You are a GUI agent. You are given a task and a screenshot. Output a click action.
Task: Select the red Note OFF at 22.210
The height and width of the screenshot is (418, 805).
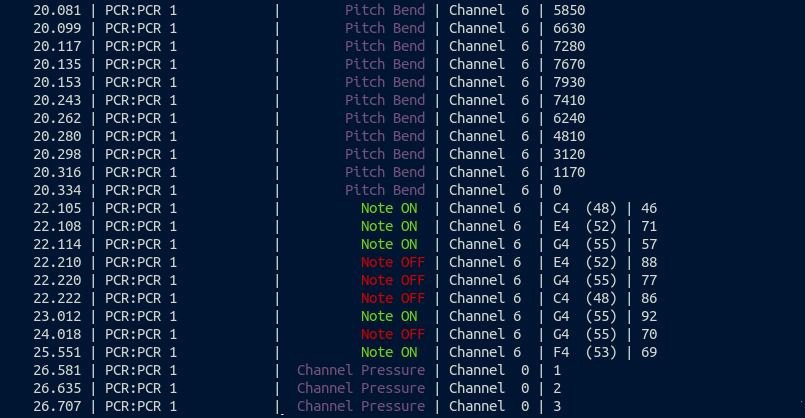pos(393,262)
